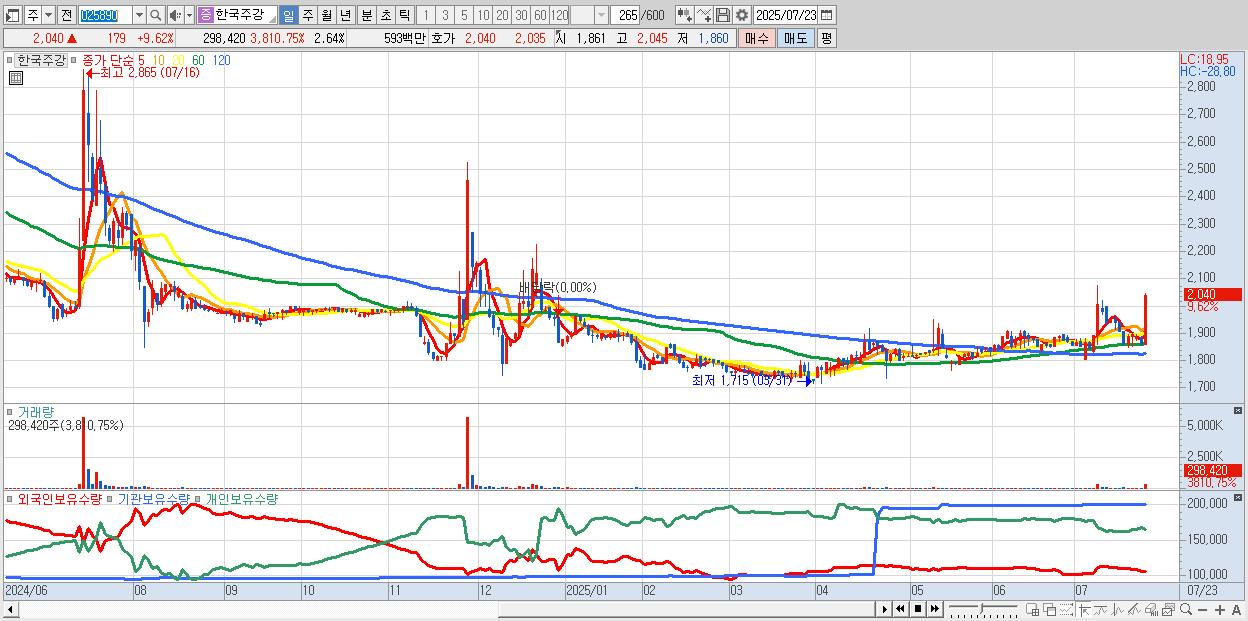Viewport: 1248px width, 621px height.
Task: Switch to the 월 monthly period tab
Action: 326,15
